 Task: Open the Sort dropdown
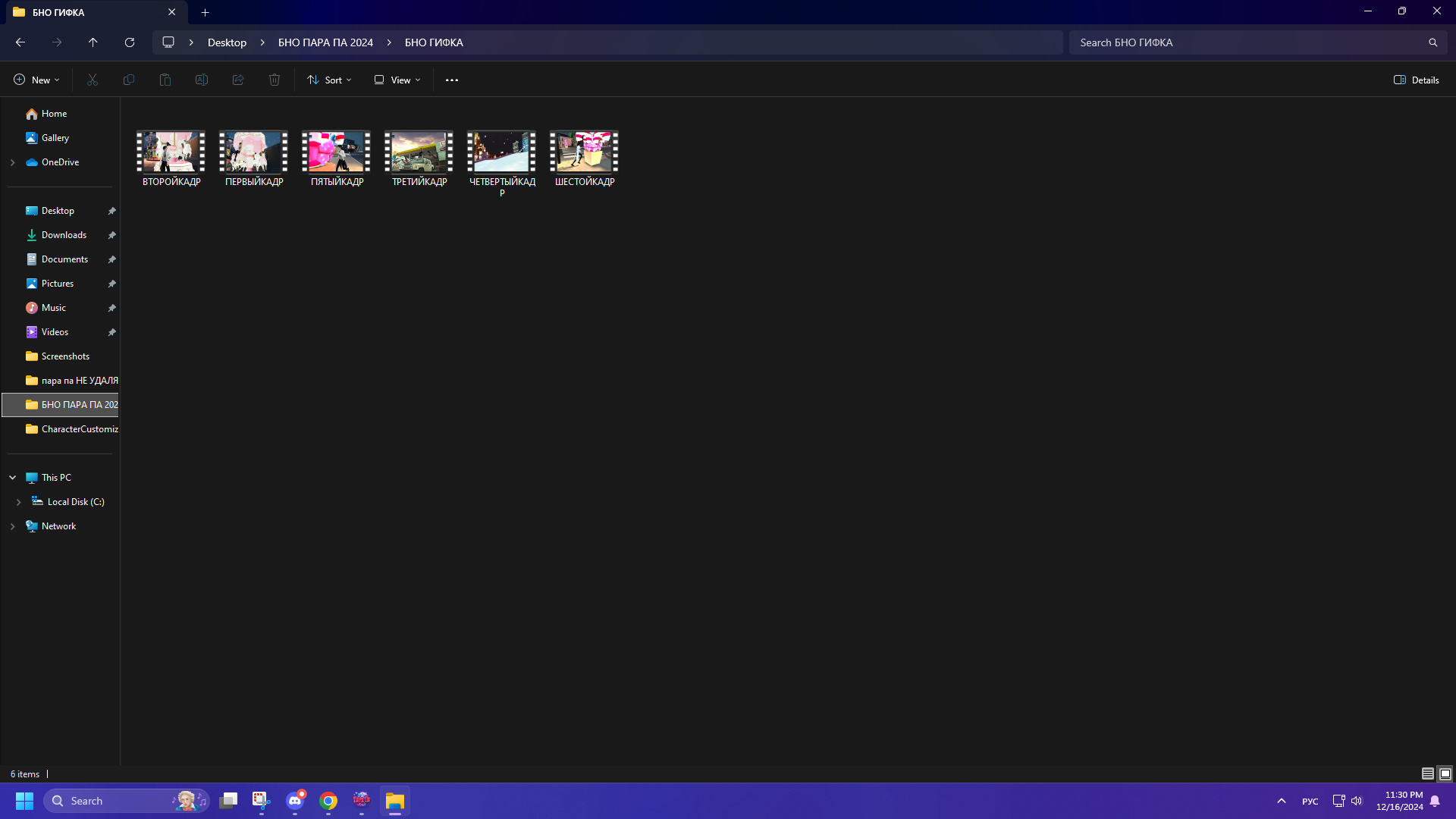329,80
